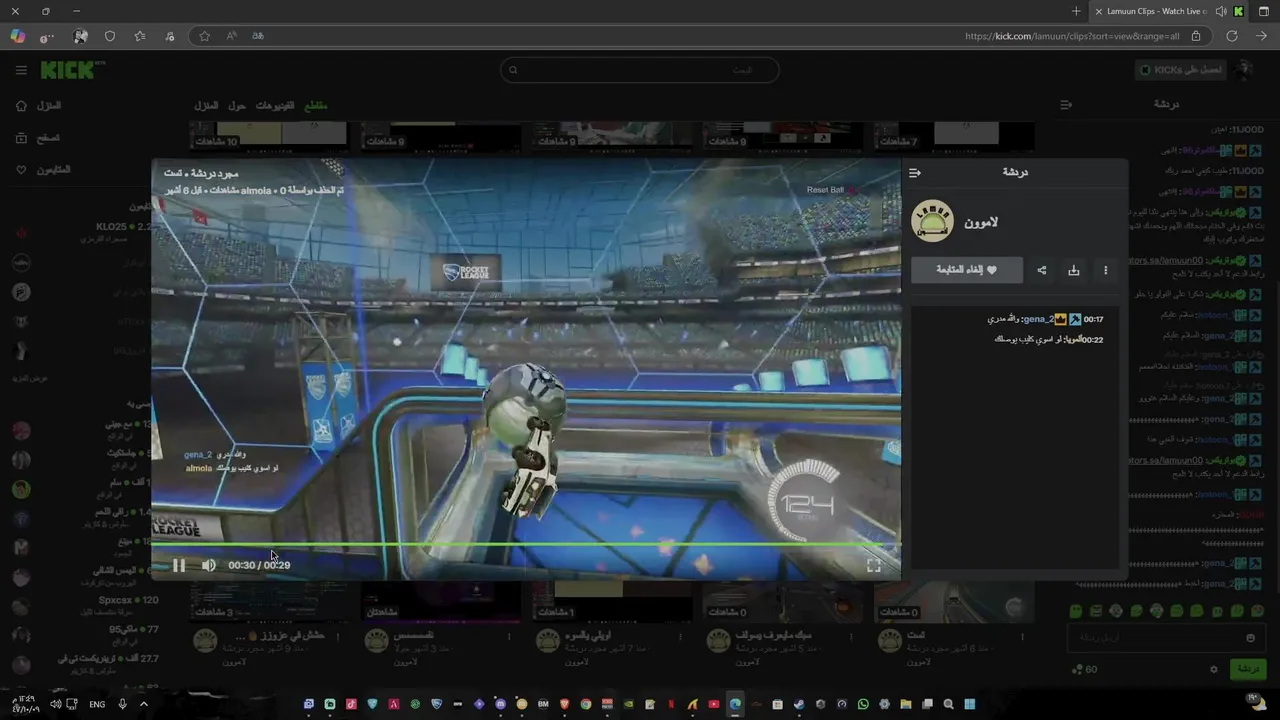Viewport: 1280px width, 720px height.
Task: Open the emoji picker in chat input
Action: tap(1250, 638)
